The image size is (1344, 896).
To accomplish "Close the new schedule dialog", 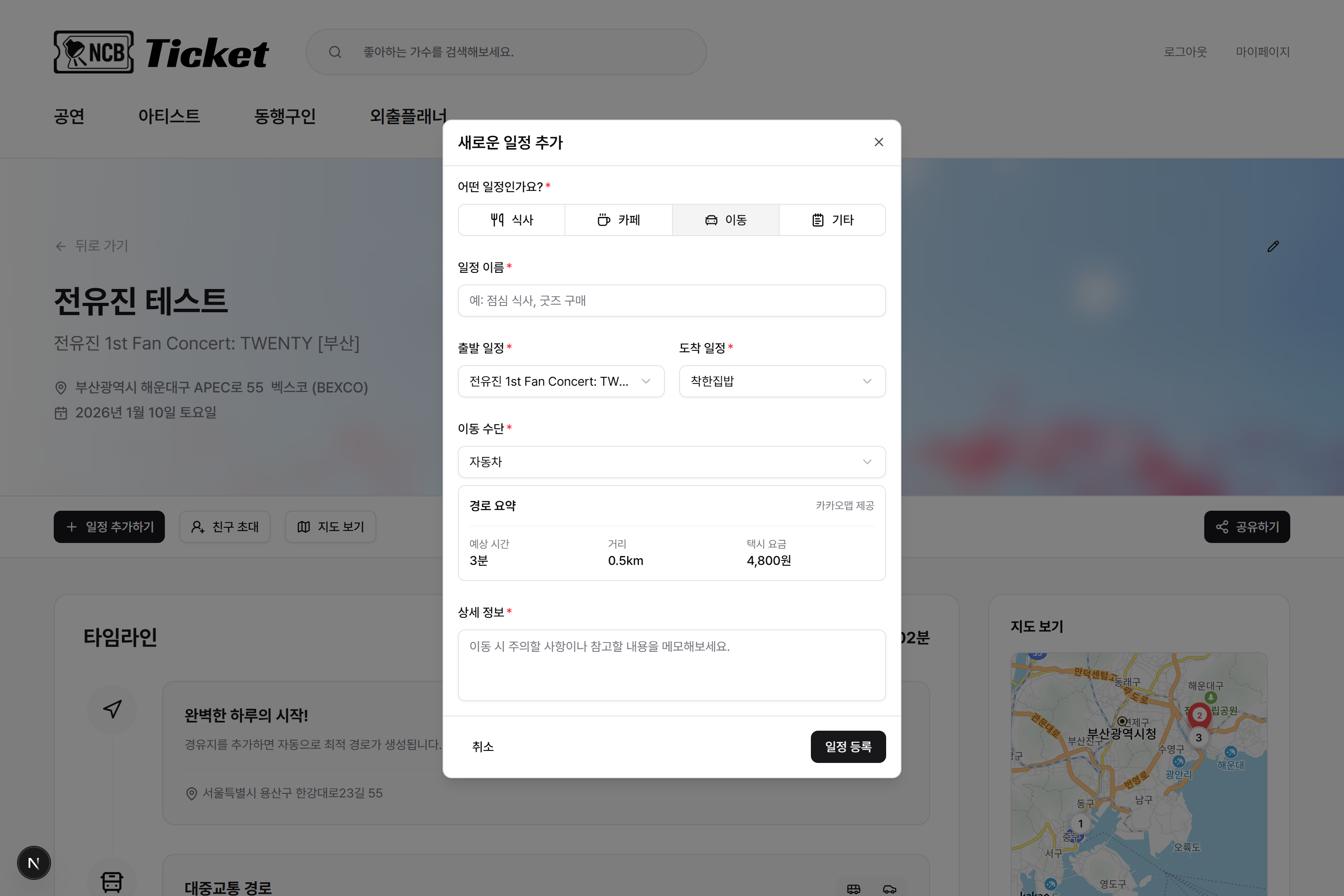I will coord(879,142).
